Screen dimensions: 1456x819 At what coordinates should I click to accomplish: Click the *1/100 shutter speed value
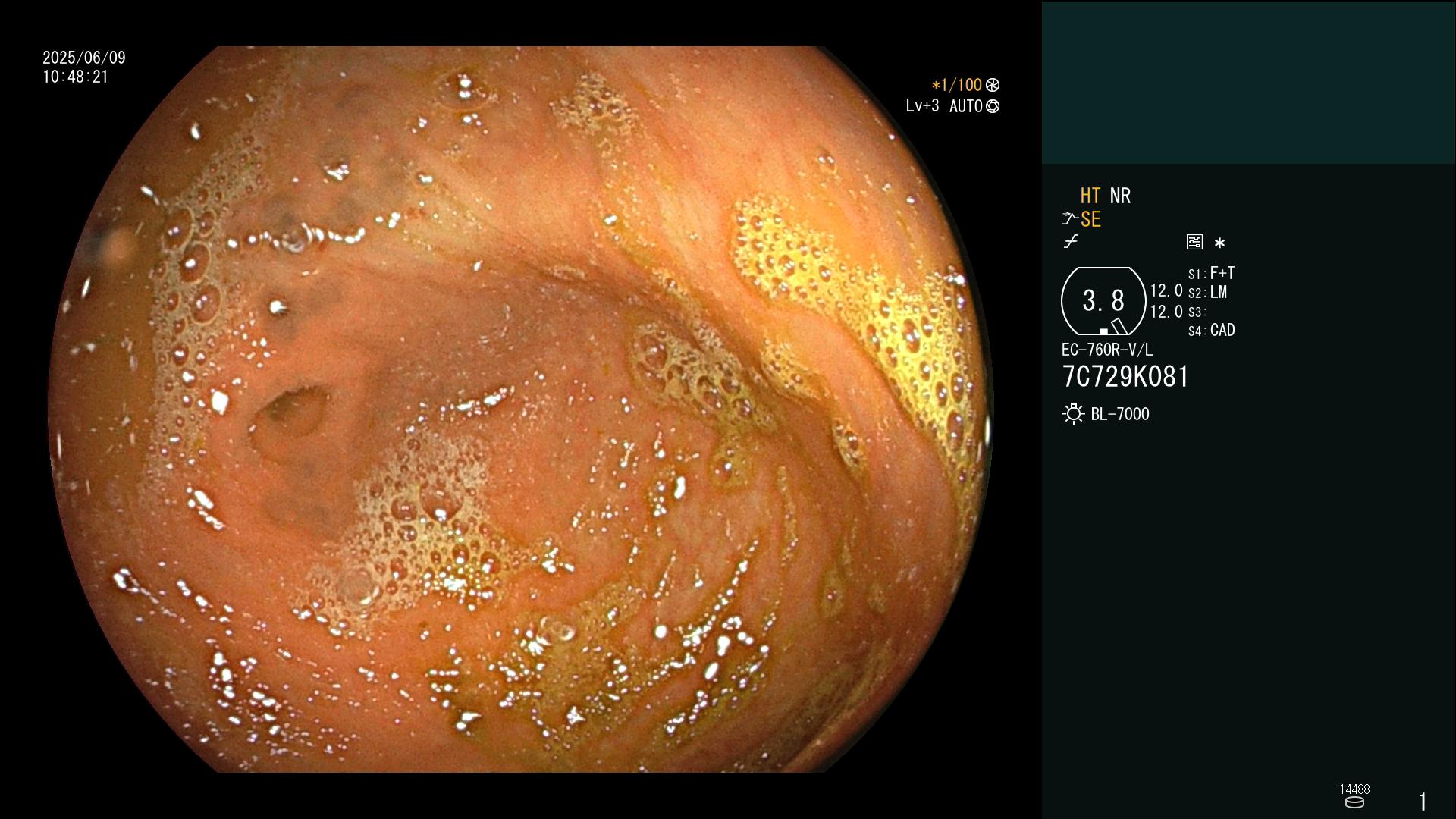pyautogui.click(x=956, y=85)
